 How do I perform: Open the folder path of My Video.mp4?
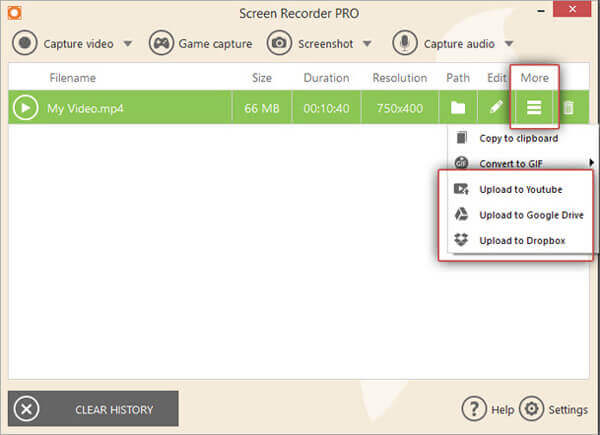[x=458, y=108]
